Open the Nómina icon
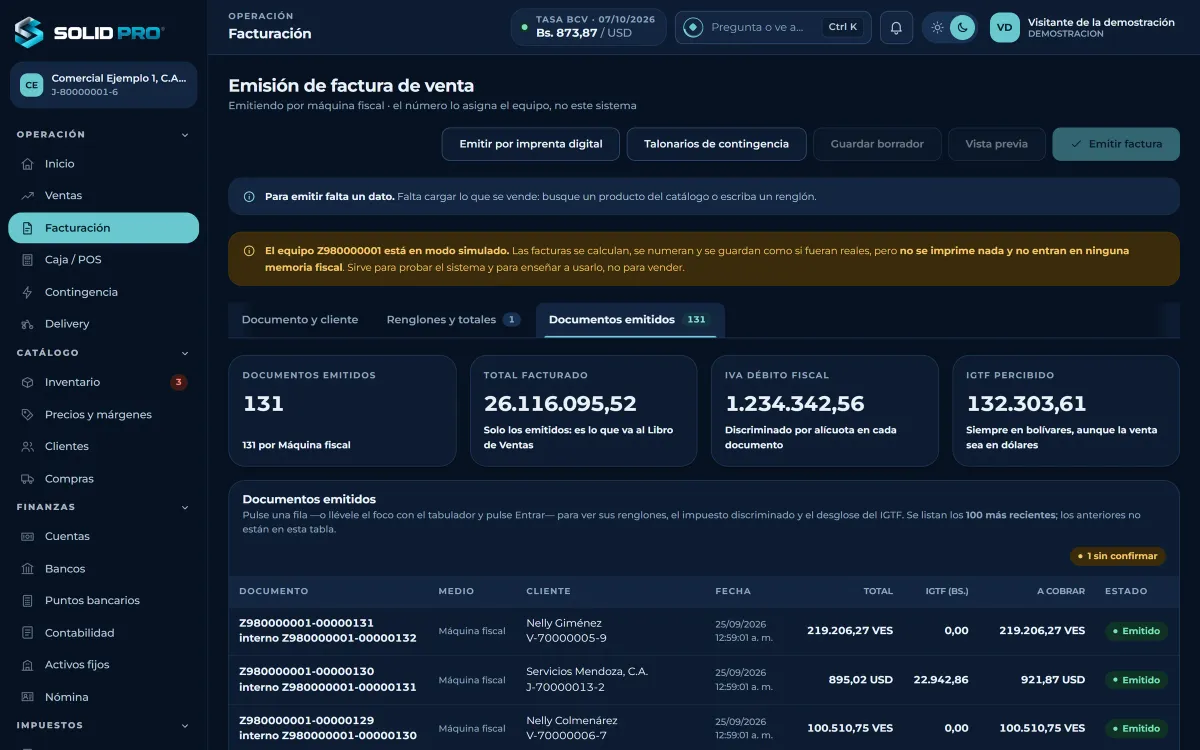 (27, 697)
